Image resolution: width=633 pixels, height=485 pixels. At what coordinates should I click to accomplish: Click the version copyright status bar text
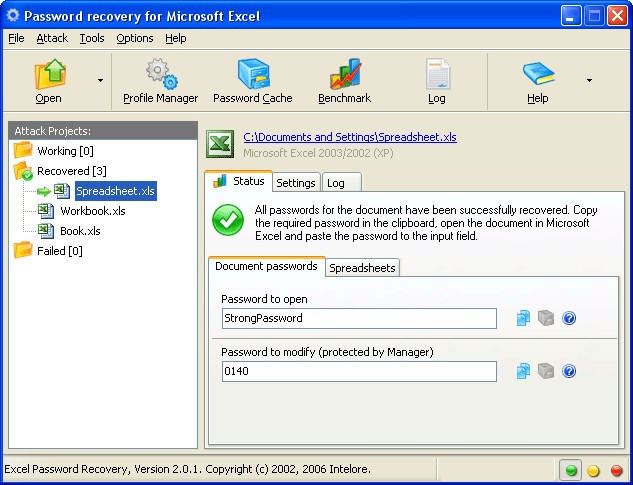coord(187,469)
